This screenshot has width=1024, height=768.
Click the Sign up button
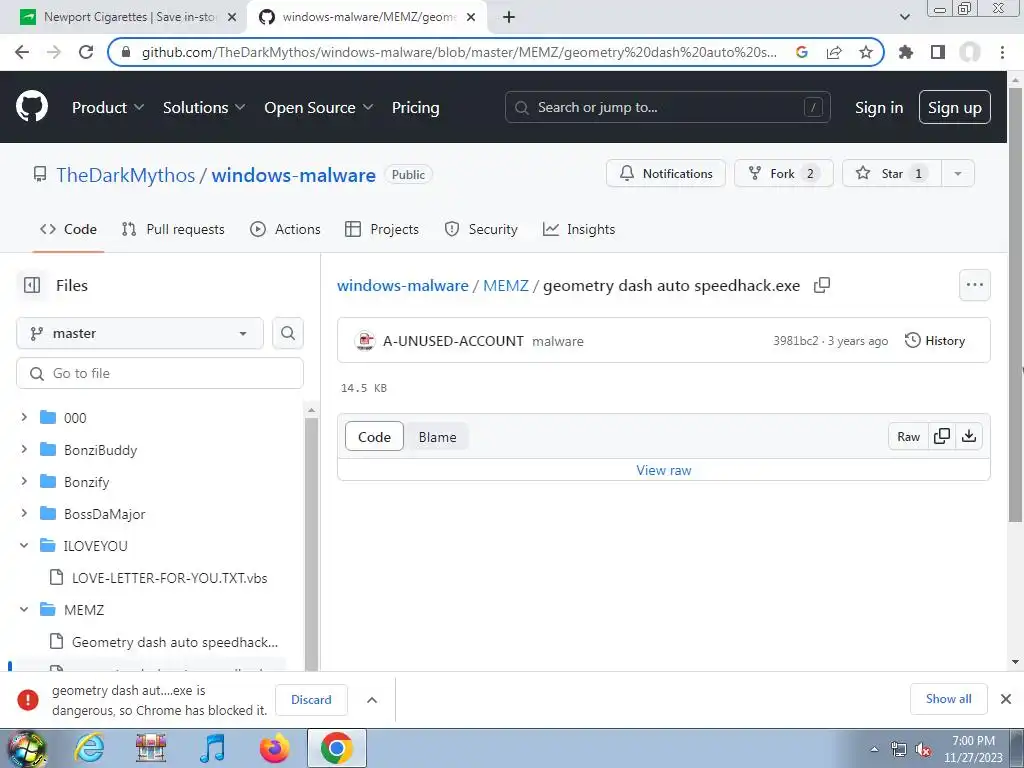click(x=954, y=107)
